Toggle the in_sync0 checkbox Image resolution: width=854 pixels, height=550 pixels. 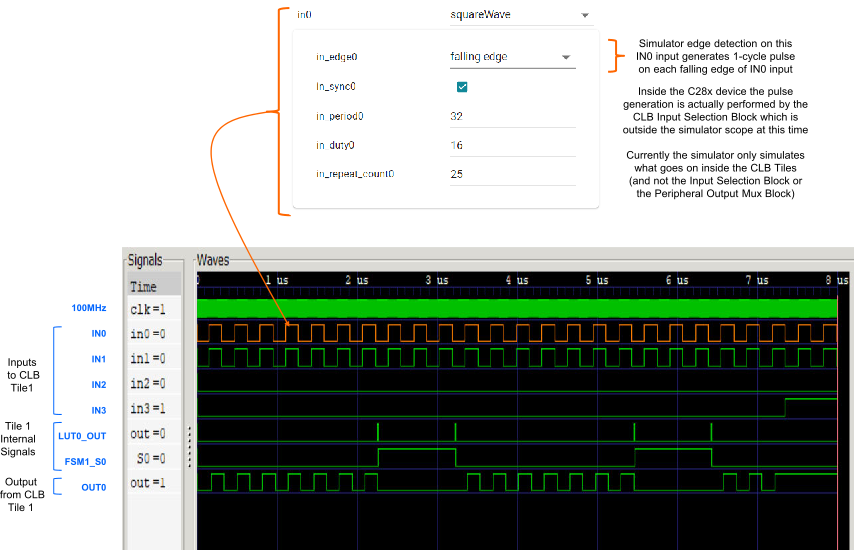462,87
